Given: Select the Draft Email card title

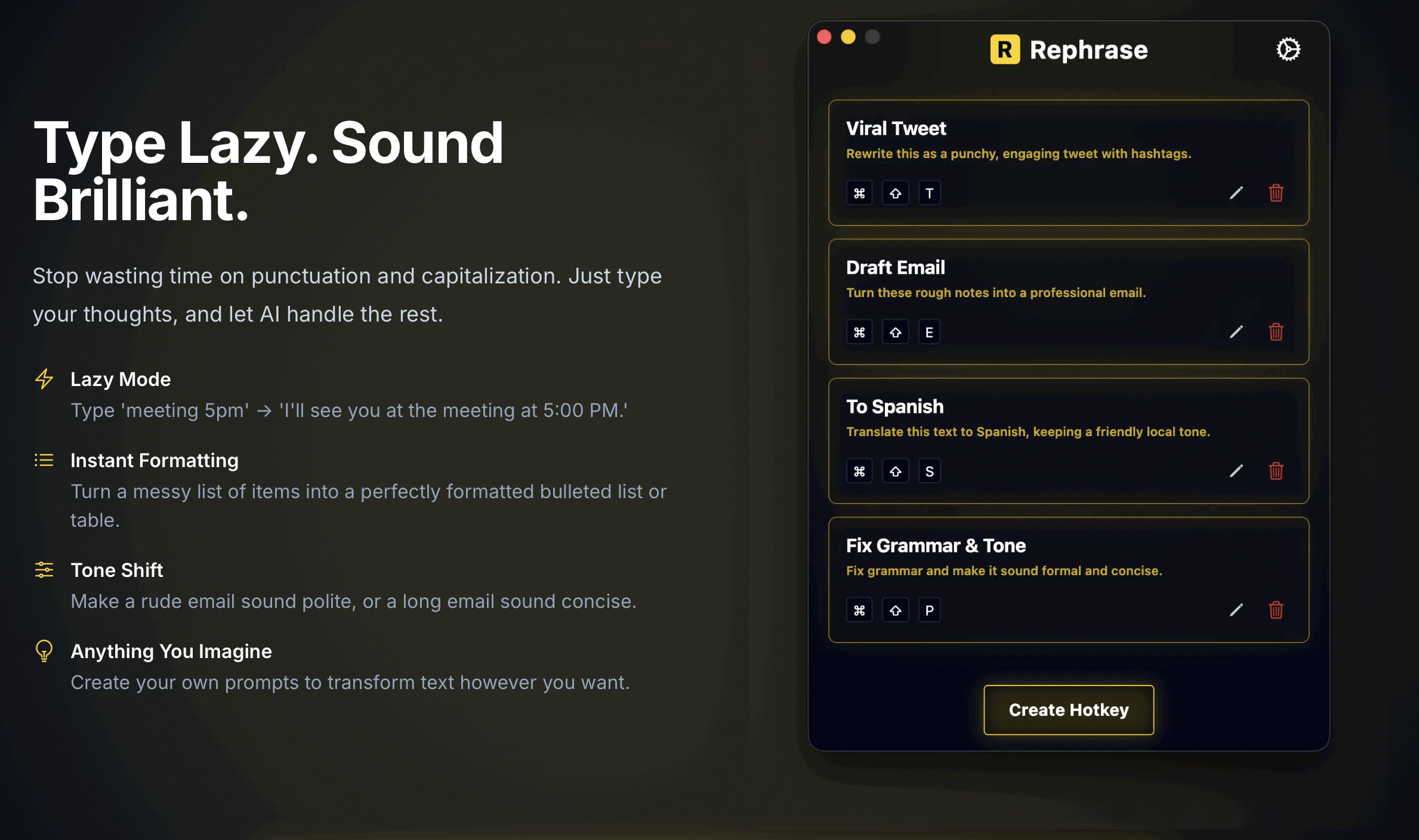Looking at the screenshot, I should (895, 267).
